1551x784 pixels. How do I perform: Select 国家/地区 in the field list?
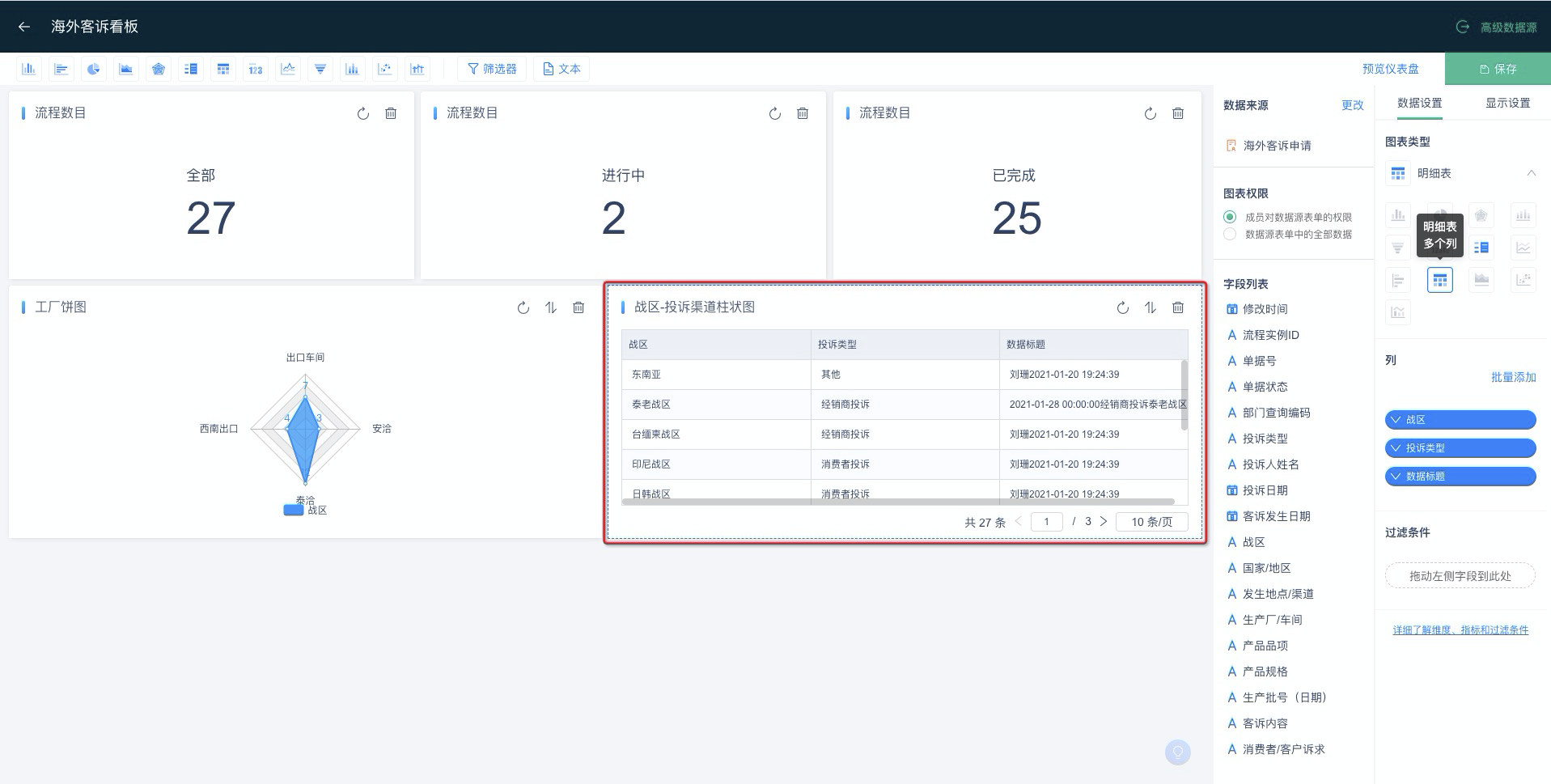click(1259, 568)
